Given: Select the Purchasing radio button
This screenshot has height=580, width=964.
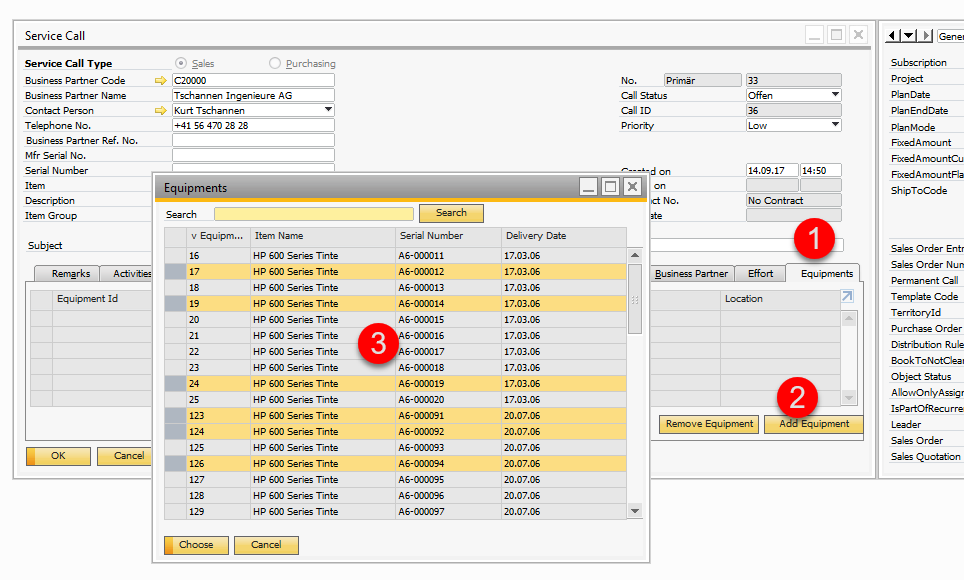Looking at the screenshot, I should (x=275, y=63).
